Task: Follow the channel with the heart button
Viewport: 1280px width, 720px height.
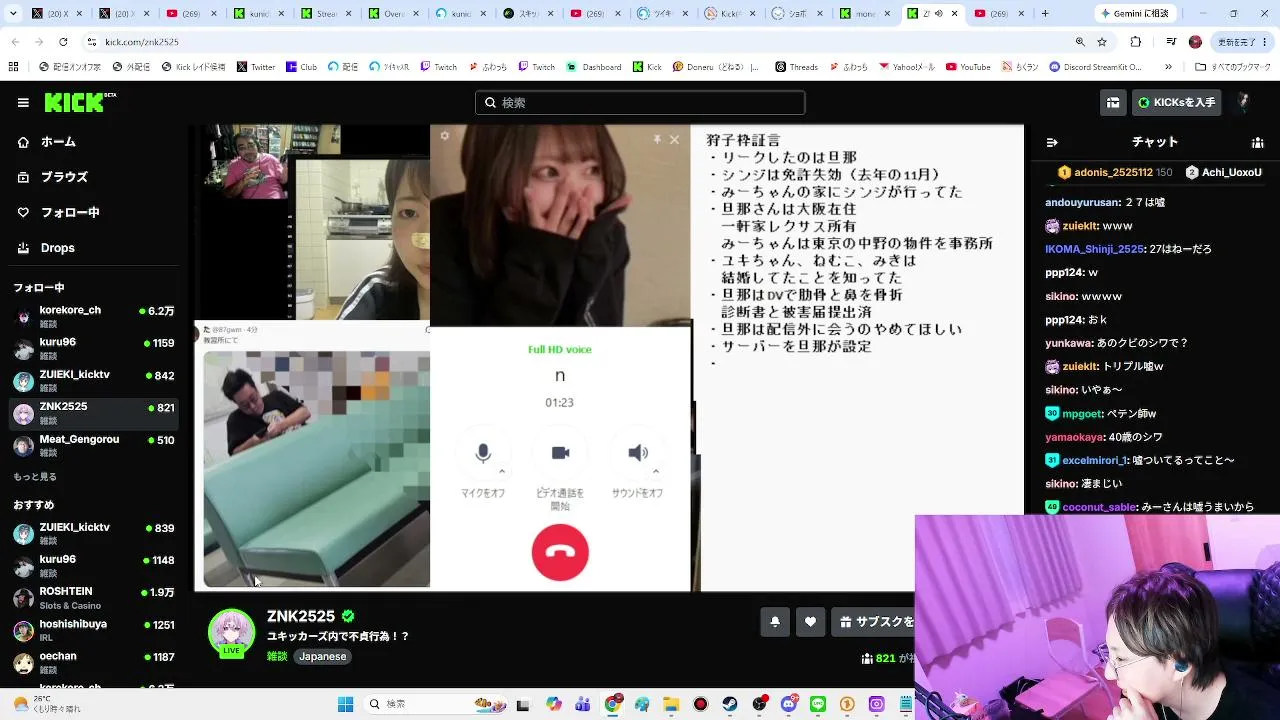Action: 810,622
